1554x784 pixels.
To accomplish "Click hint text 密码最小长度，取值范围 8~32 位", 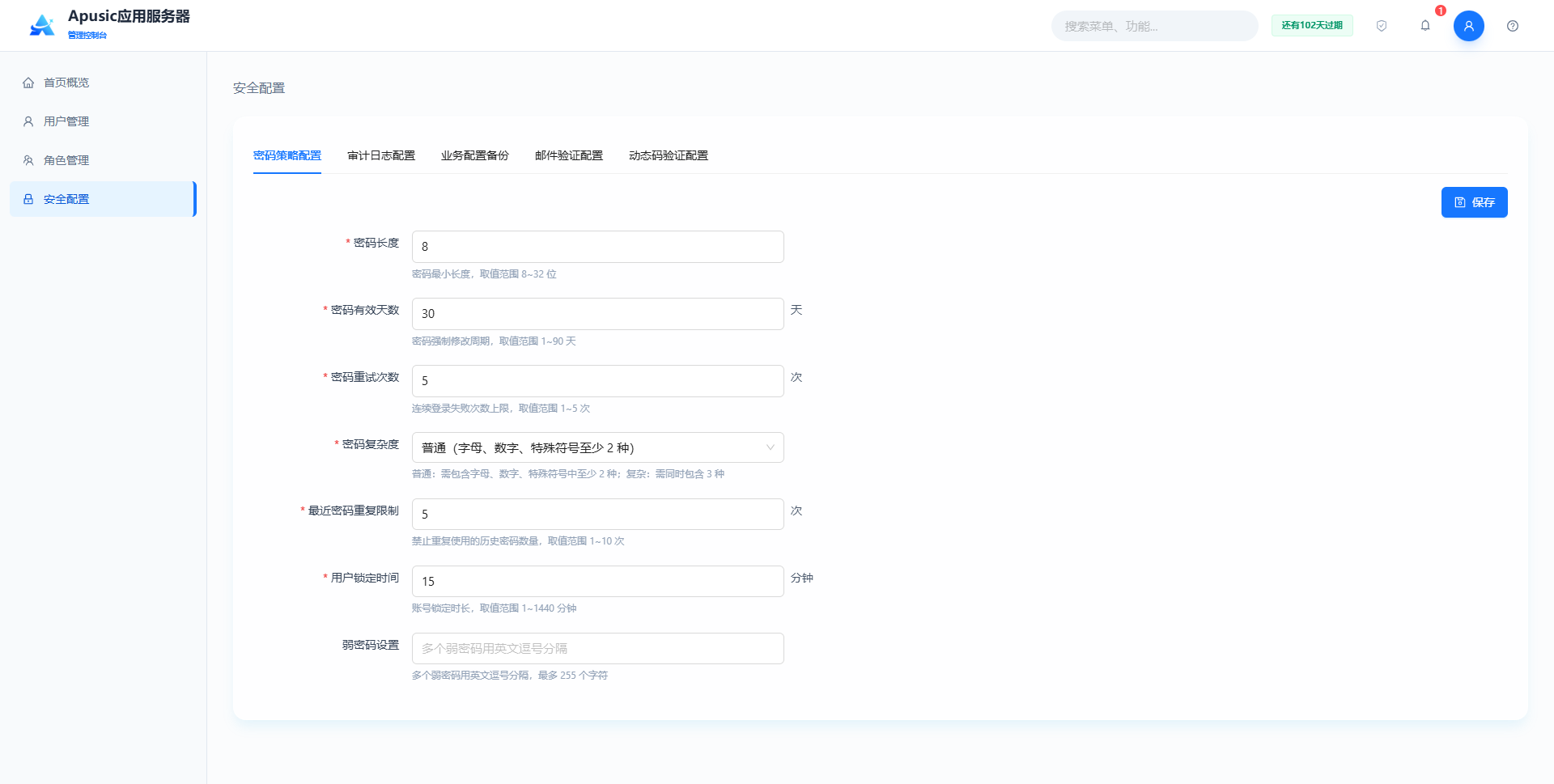I will click(x=484, y=274).
